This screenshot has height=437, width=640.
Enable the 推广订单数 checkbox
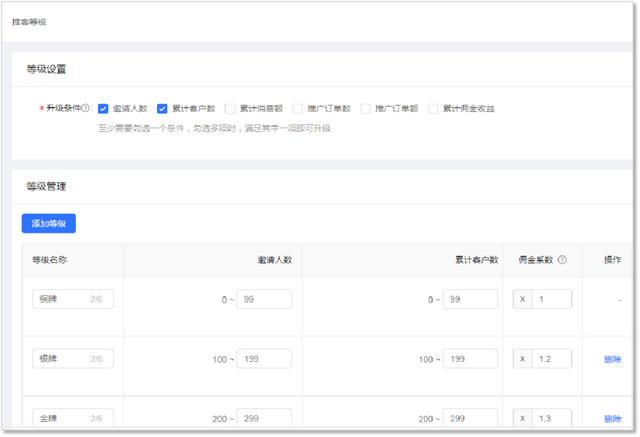coord(297,109)
